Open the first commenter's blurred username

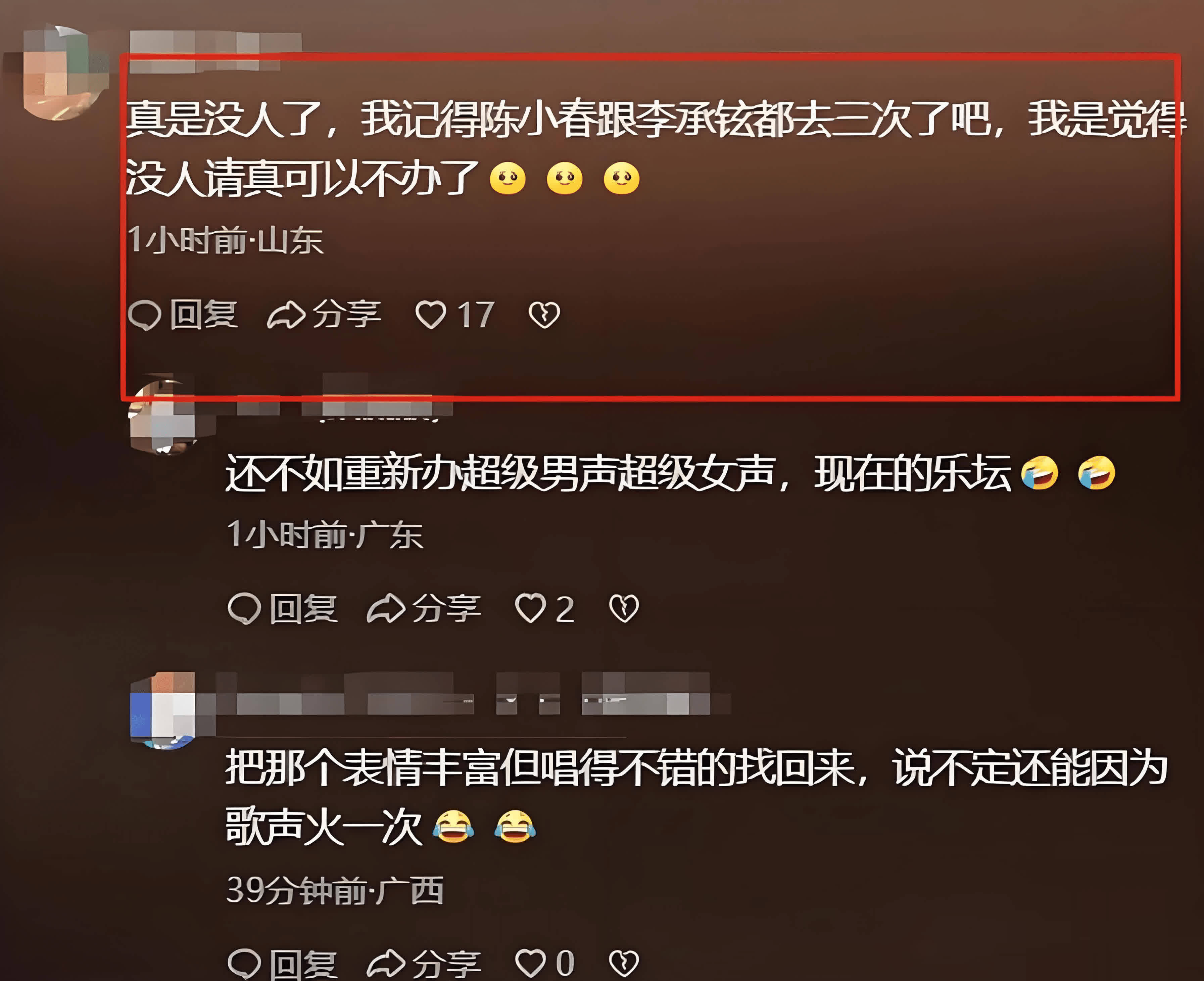coord(215,51)
